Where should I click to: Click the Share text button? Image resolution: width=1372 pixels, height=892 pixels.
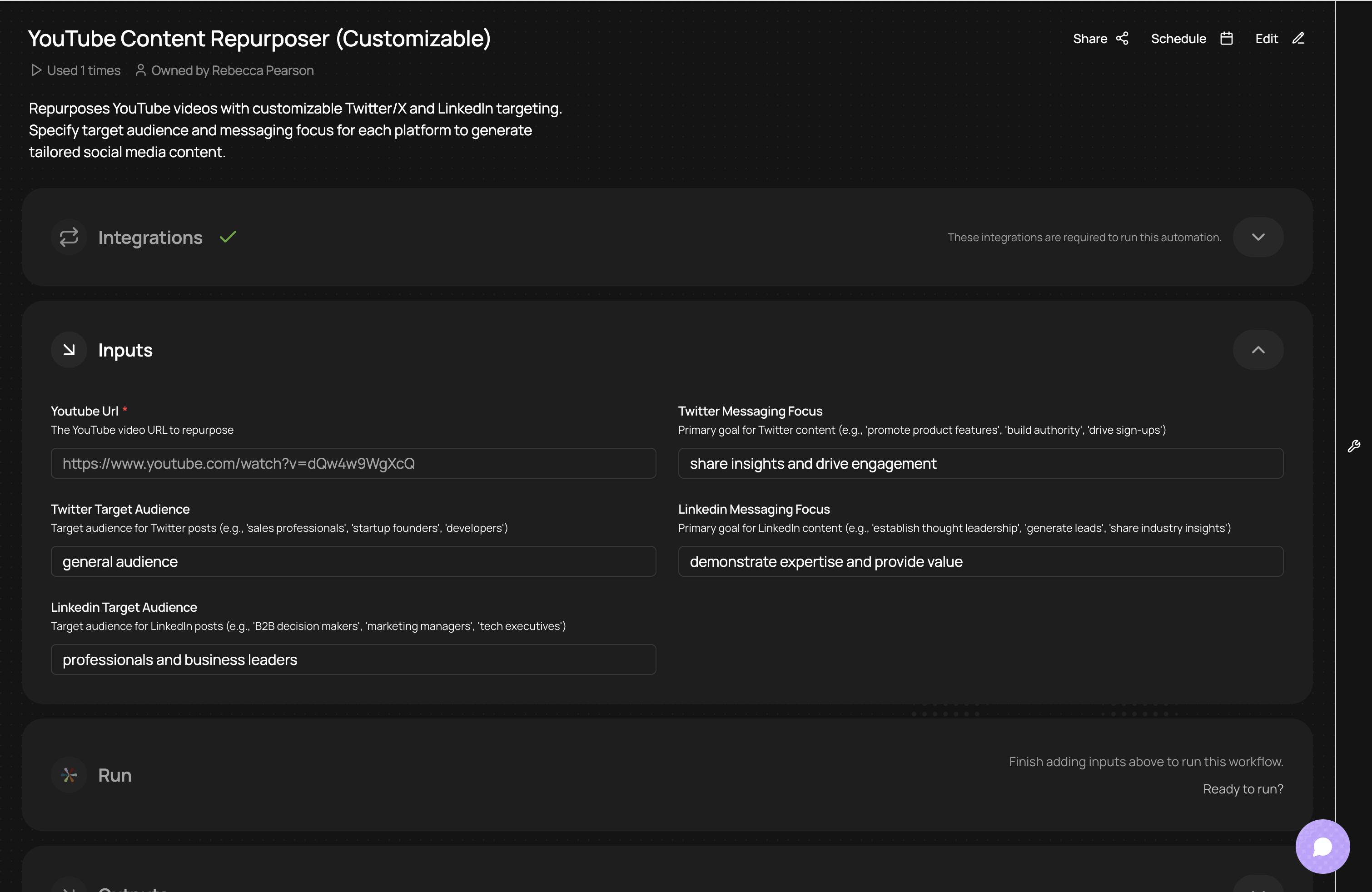coord(1089,39)
